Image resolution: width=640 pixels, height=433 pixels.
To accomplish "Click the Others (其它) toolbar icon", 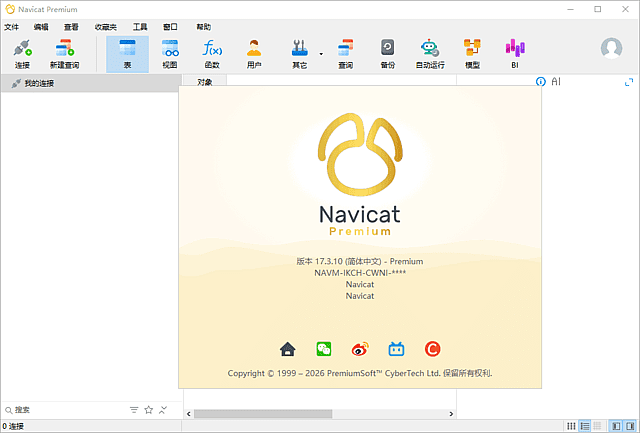I will point(300,54).
